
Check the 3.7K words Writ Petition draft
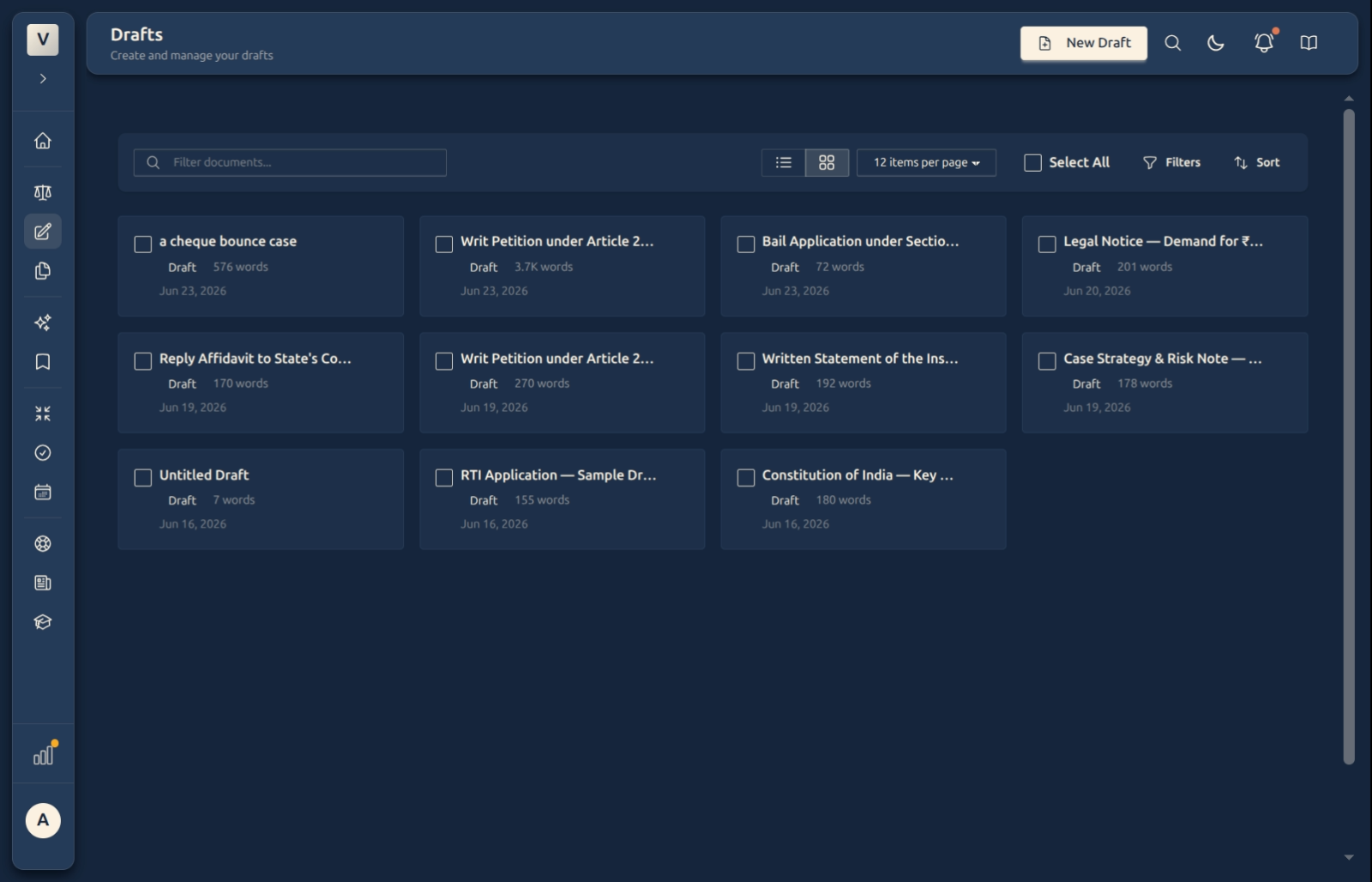click(x=444, y=245)
